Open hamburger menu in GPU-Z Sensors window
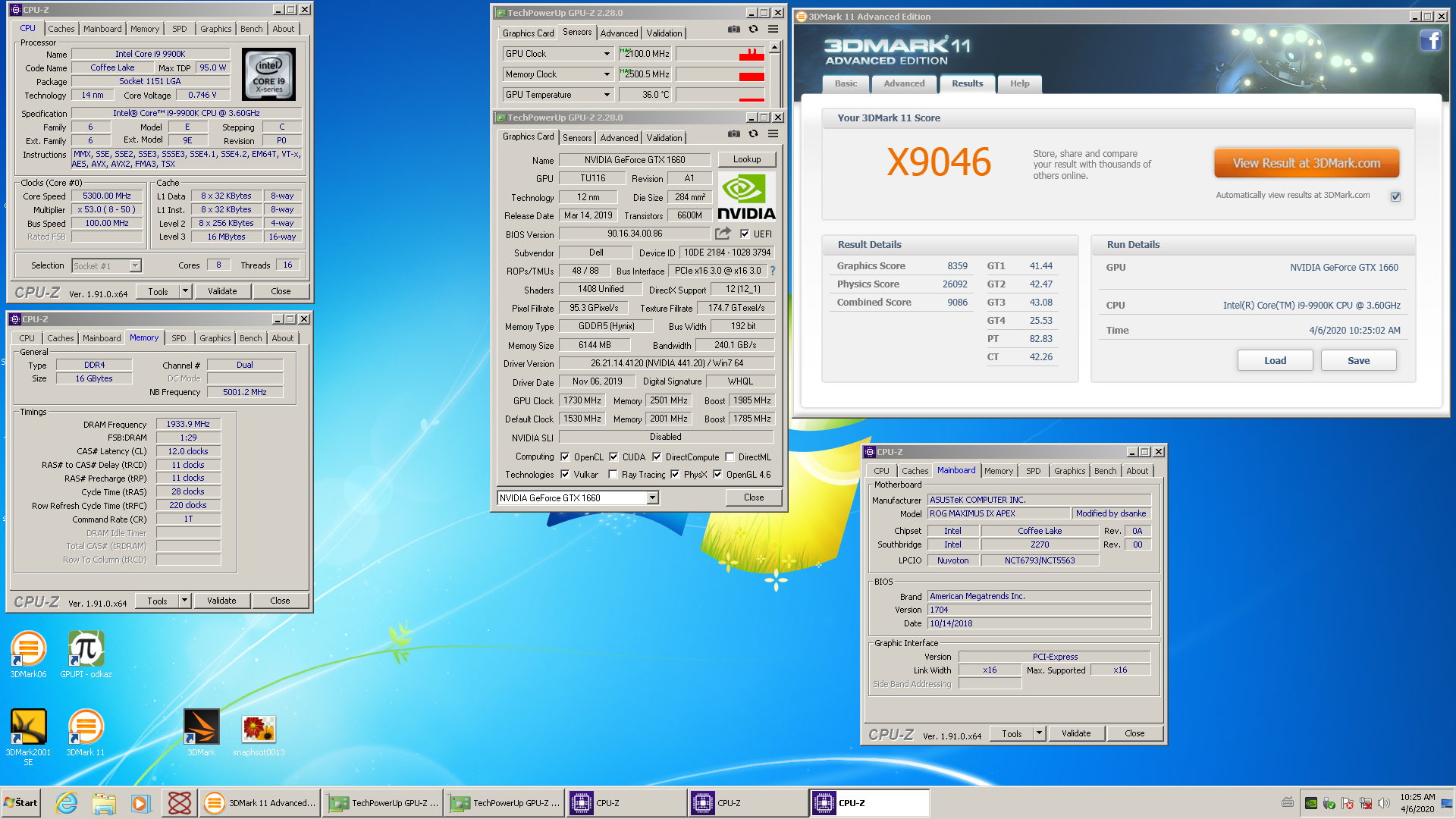Screen dimensions: 1456x819 pyautogui.click(x=773, y=29)
